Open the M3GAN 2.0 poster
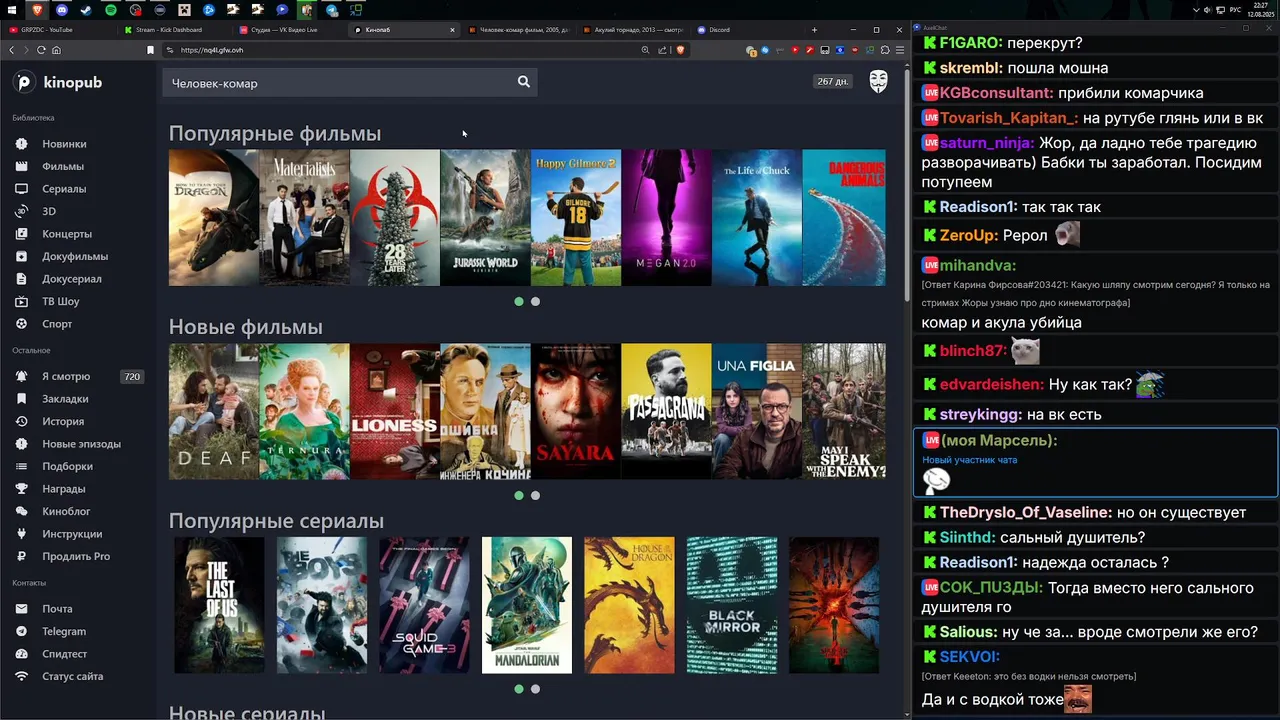 click(x=666, y=217)
